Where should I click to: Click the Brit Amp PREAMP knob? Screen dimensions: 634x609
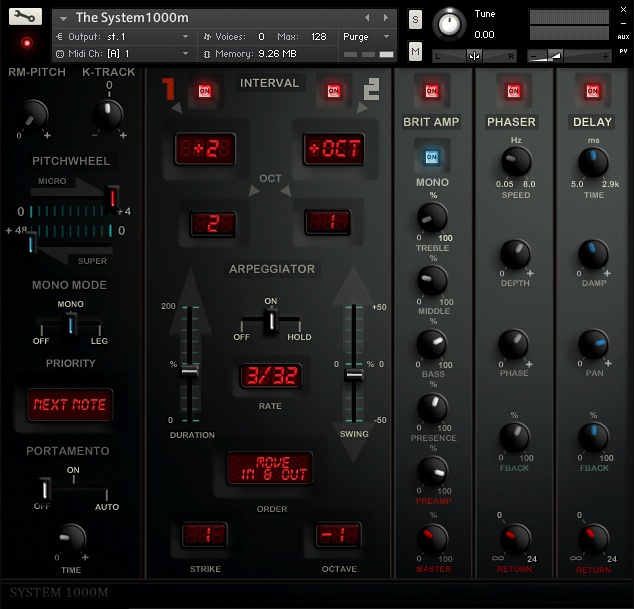432,472
